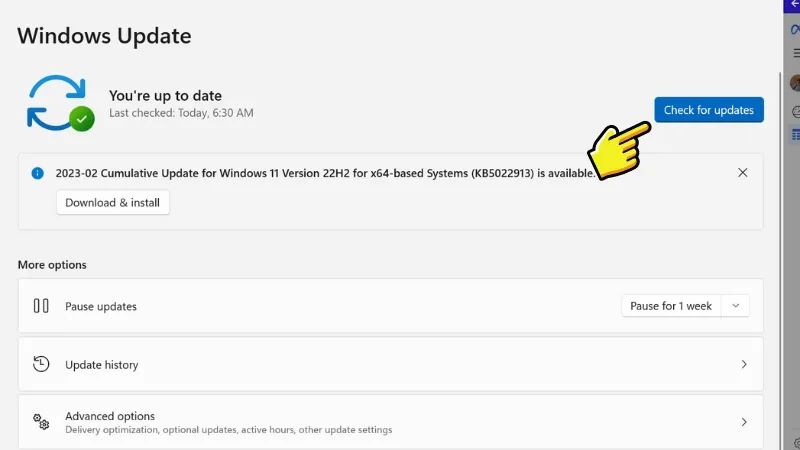Open the settings gear at bottom-right edge
800x450 pixels.
point(796,442)
